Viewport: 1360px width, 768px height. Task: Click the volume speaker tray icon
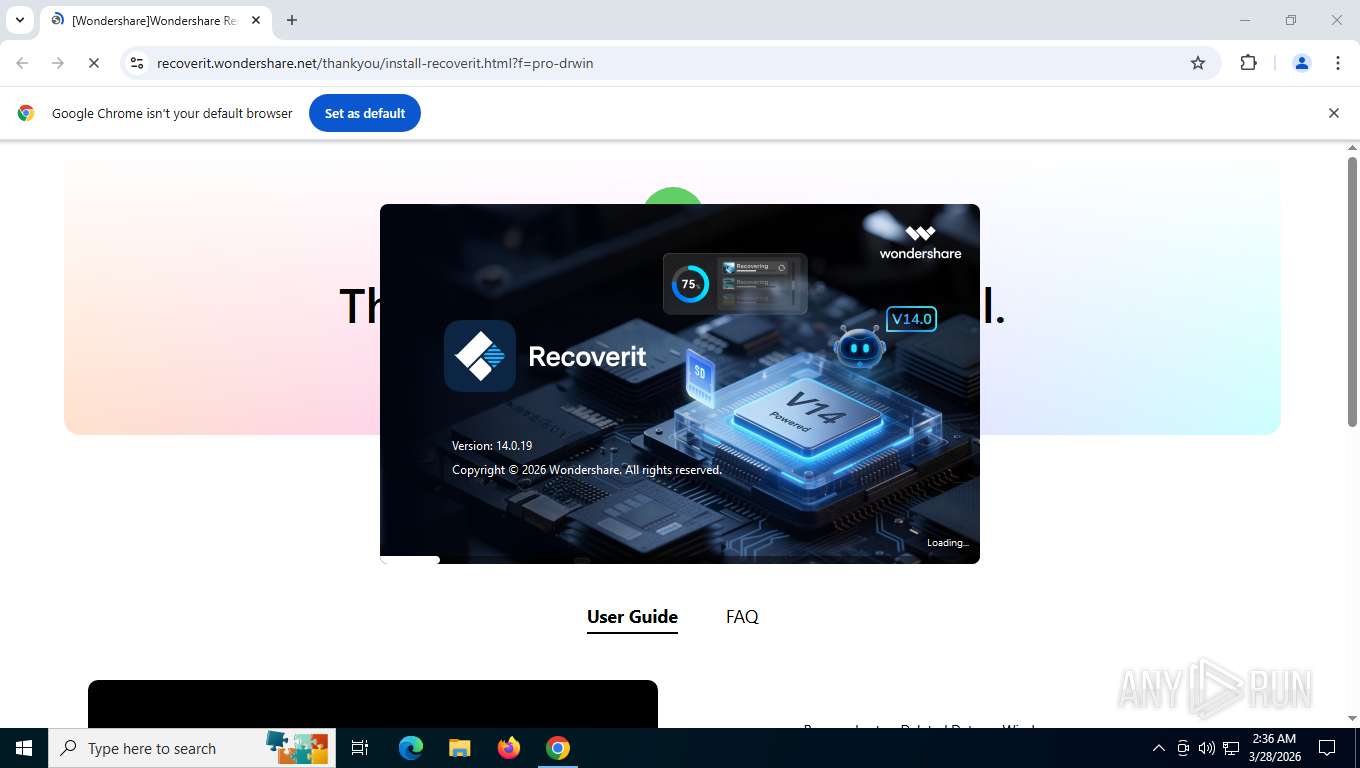(x=1207, y=748)
